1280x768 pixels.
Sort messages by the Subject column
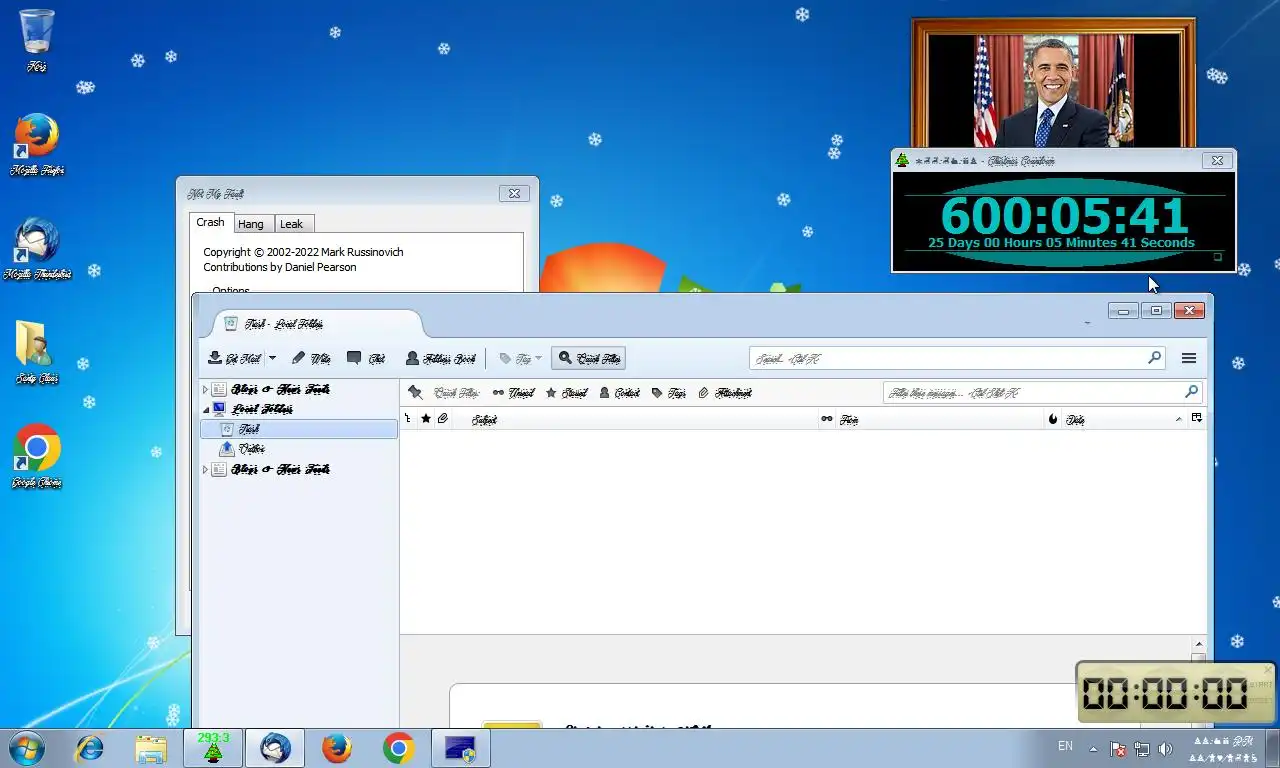[x=635, y=420]
